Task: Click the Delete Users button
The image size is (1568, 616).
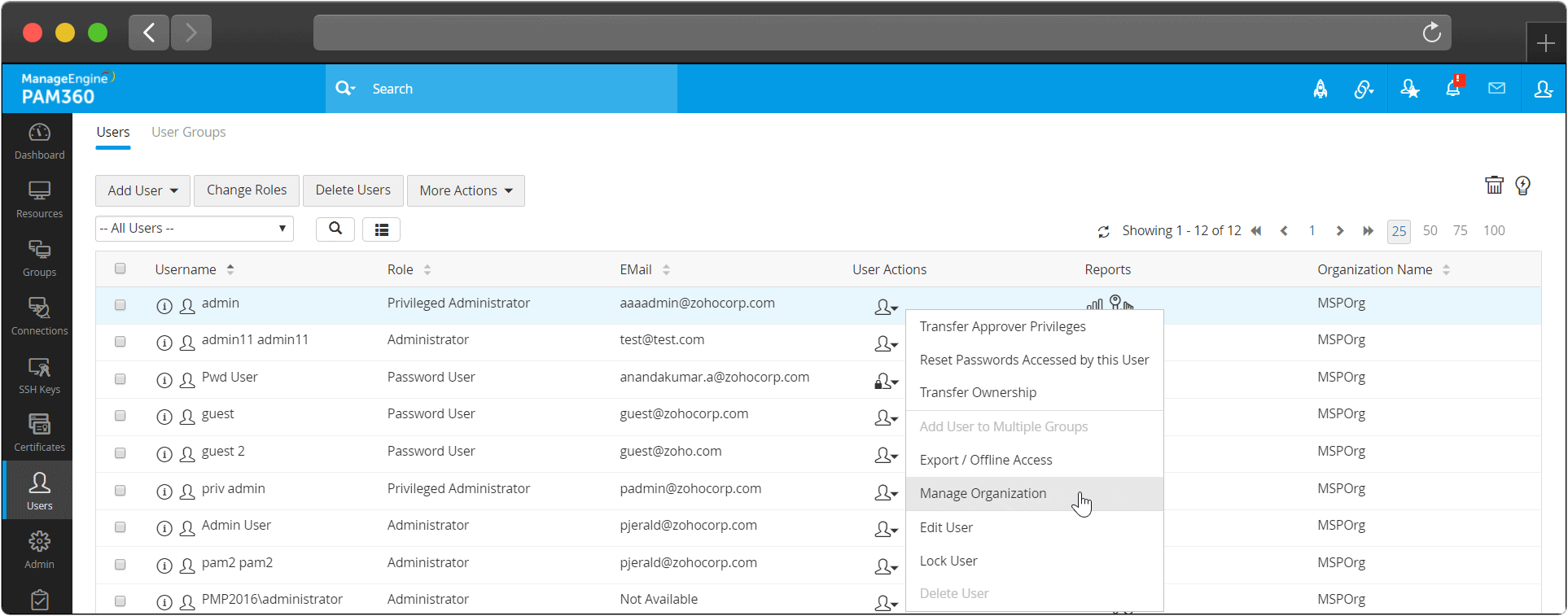Action: 353,190
